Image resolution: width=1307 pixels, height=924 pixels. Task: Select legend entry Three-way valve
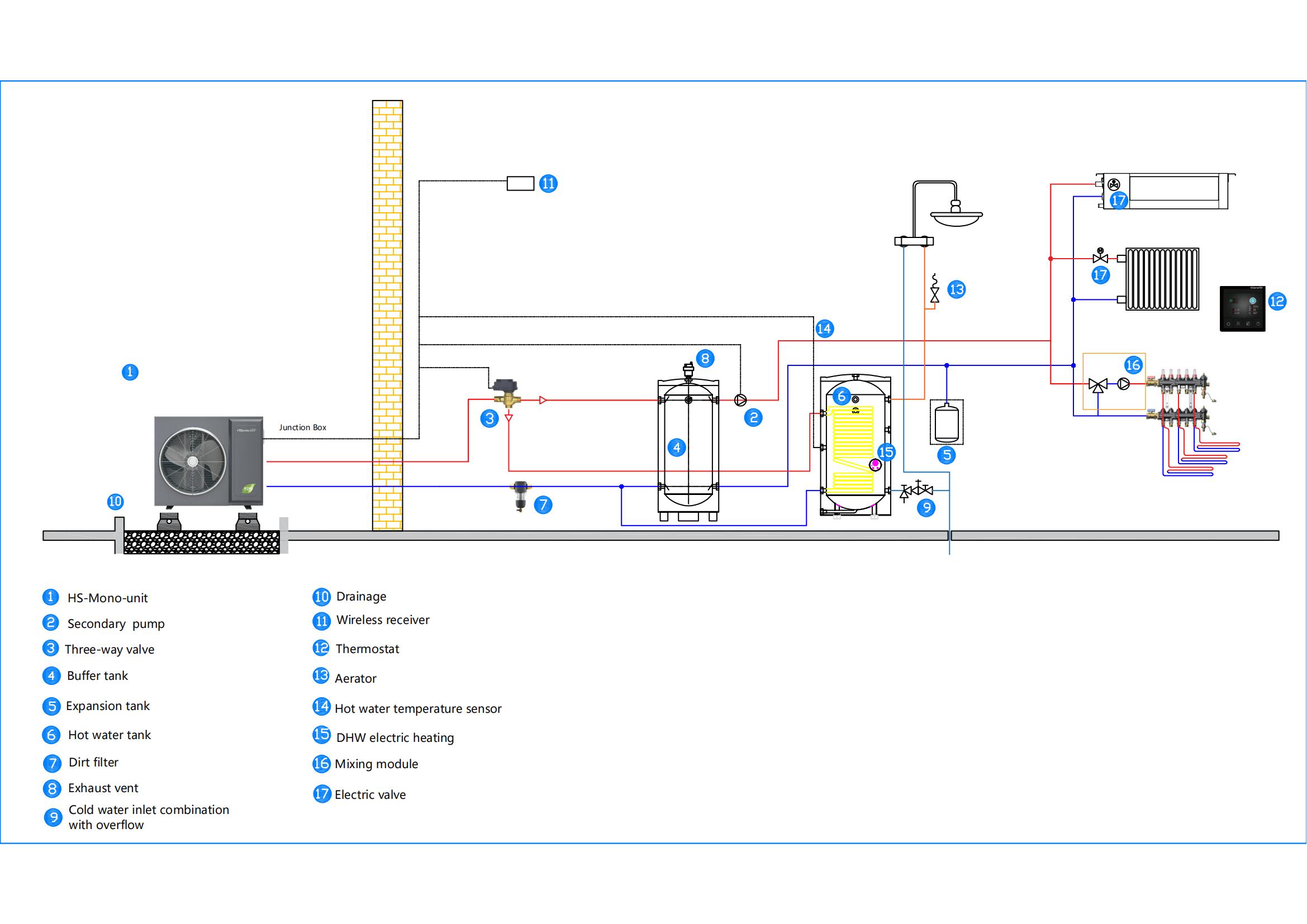click(x=110, y=649)
